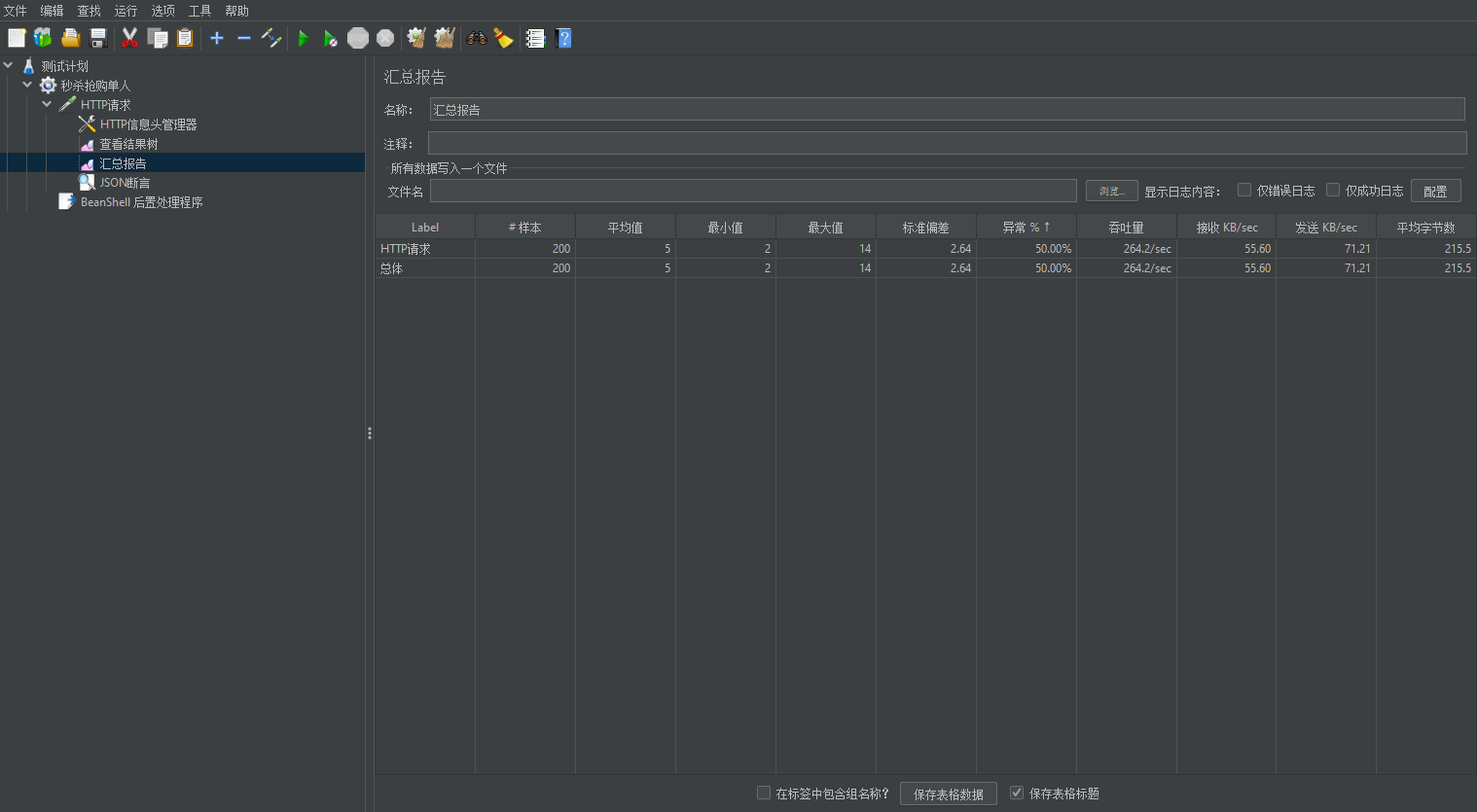Image resolution: width=1477 pixels, height=812 pixels.
Task: Select the 测试计划 node
Action: pyautogui.click(x=64, y=66)
